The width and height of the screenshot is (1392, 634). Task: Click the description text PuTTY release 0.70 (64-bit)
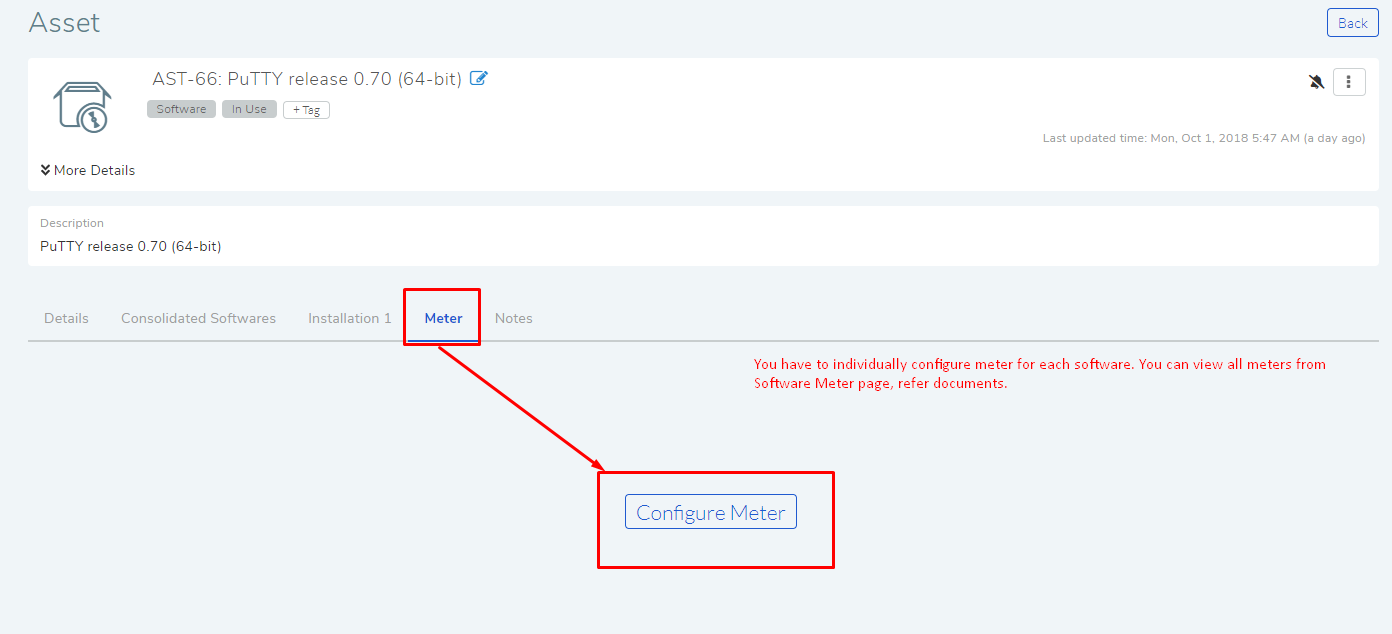click(130, 246)
